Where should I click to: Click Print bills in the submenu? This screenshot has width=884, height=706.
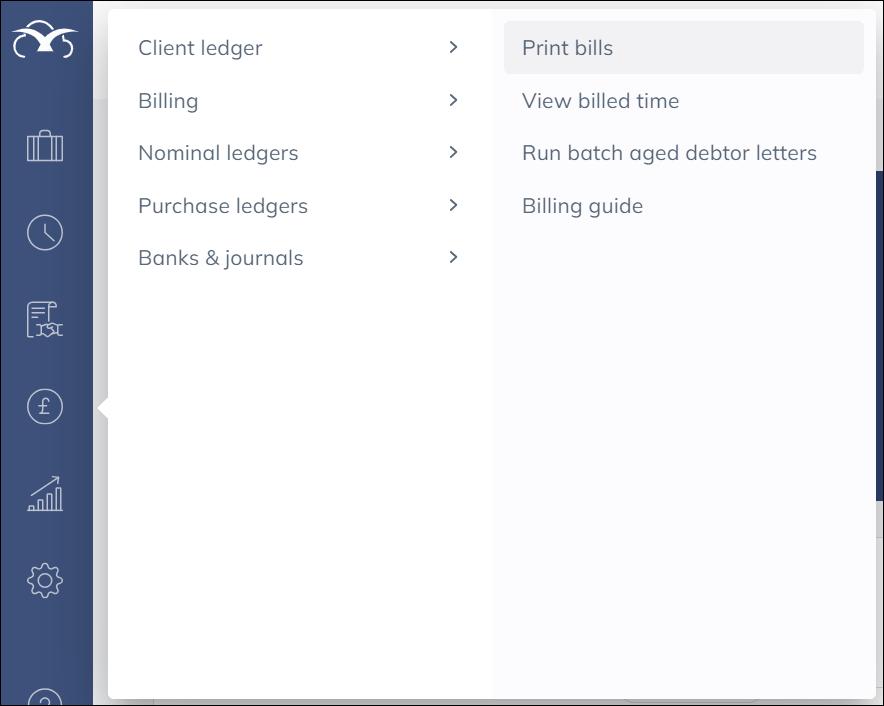coord(568,48)
